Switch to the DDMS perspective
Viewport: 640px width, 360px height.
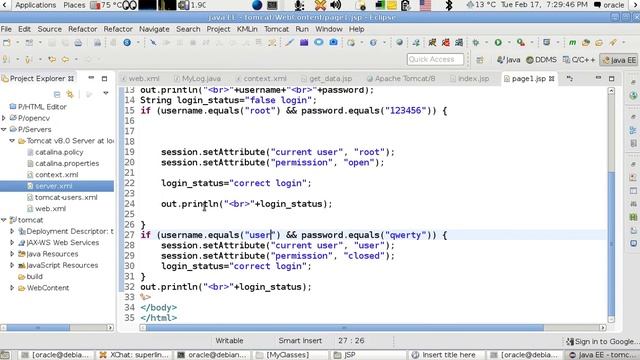542,60
